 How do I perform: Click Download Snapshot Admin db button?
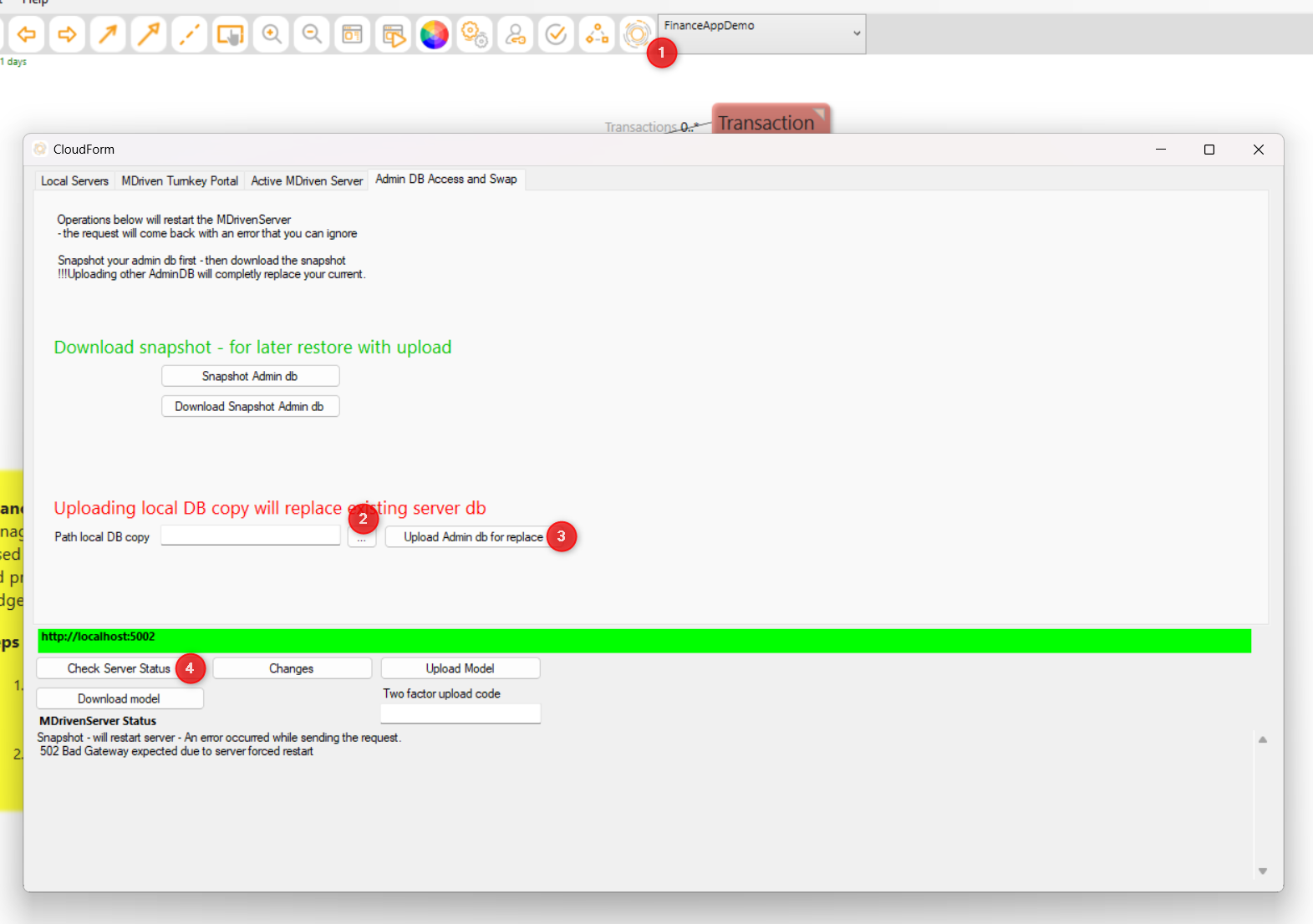pyautogui.click(x=250, y=406)
